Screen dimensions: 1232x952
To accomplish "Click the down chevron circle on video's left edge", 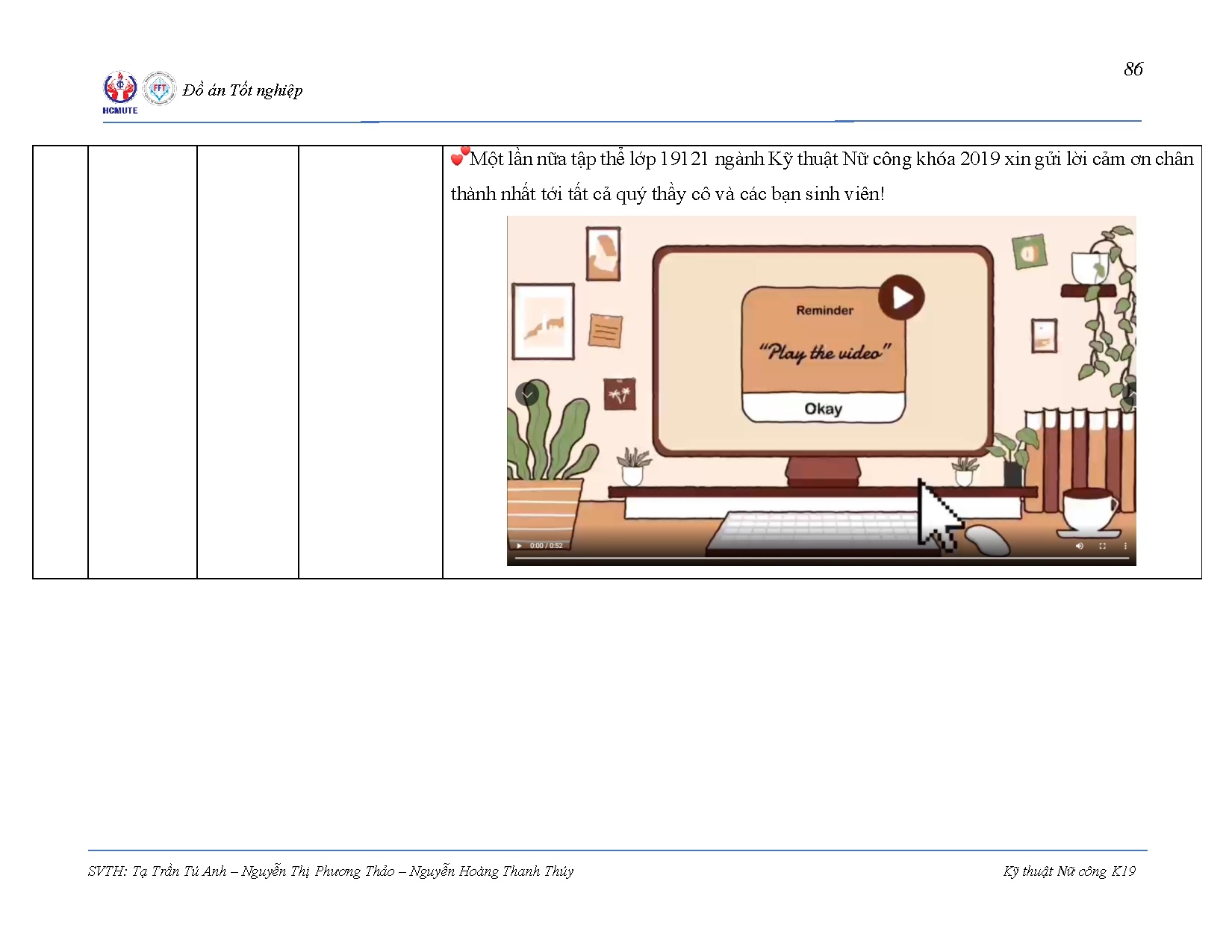I will [x=527, y=393].
